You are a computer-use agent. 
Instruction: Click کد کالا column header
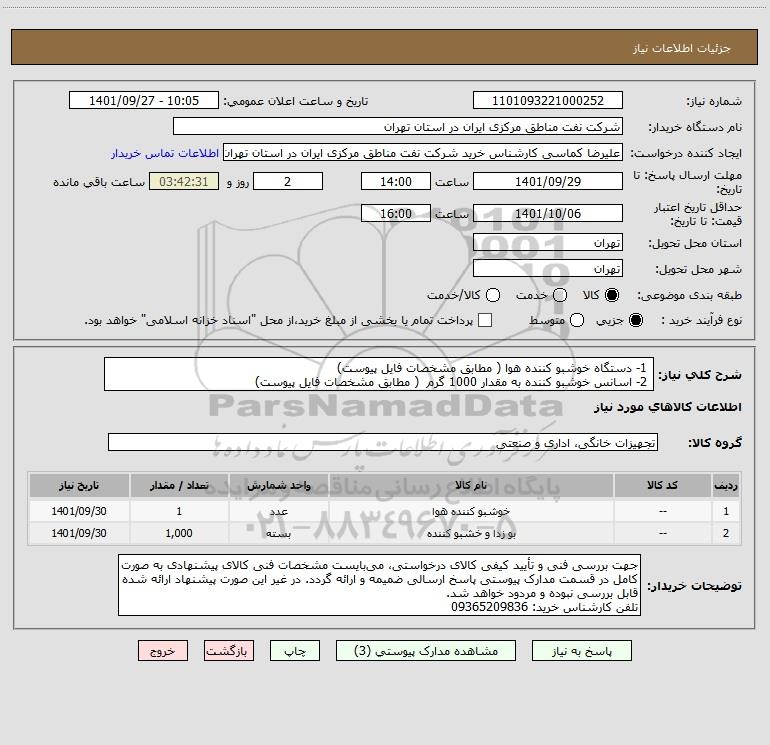[662, 485]
